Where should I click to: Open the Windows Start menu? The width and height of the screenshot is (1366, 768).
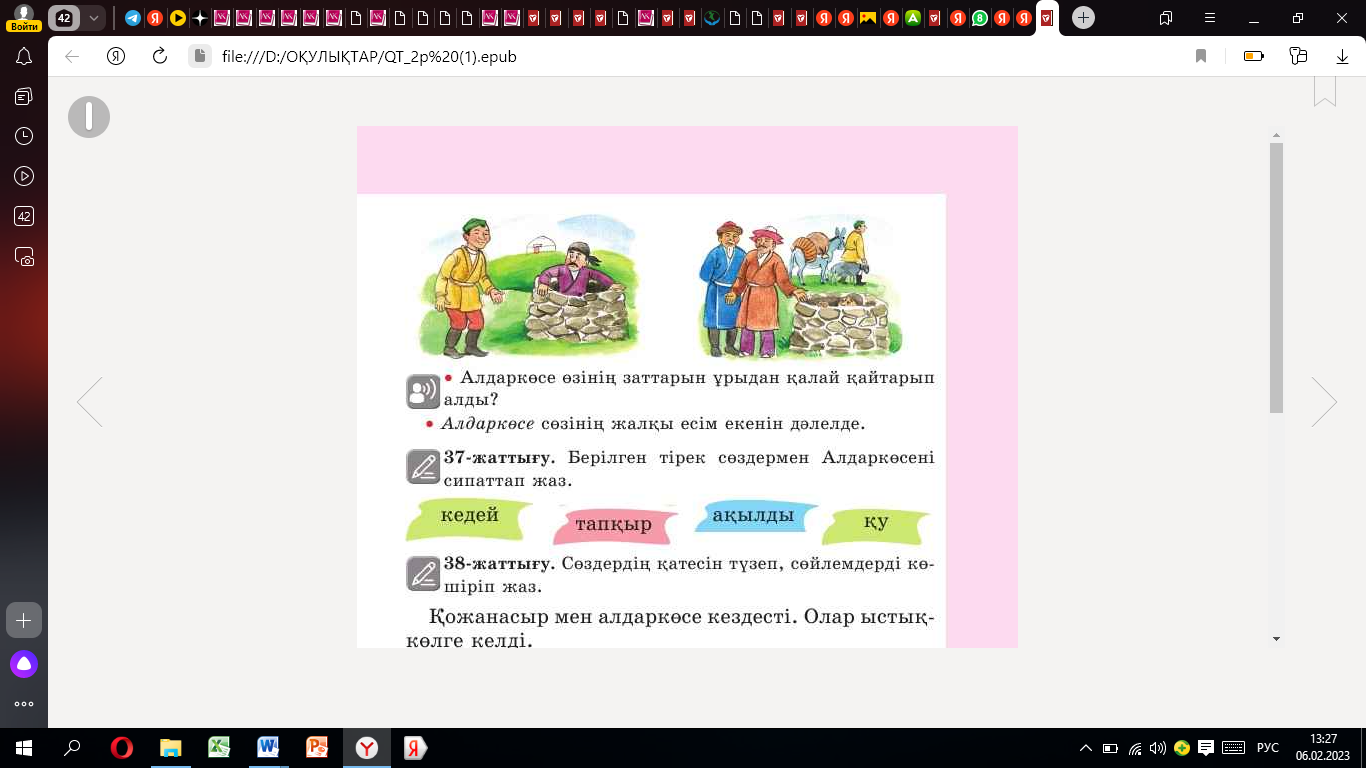pyautogui.click(x=24, y=748)
